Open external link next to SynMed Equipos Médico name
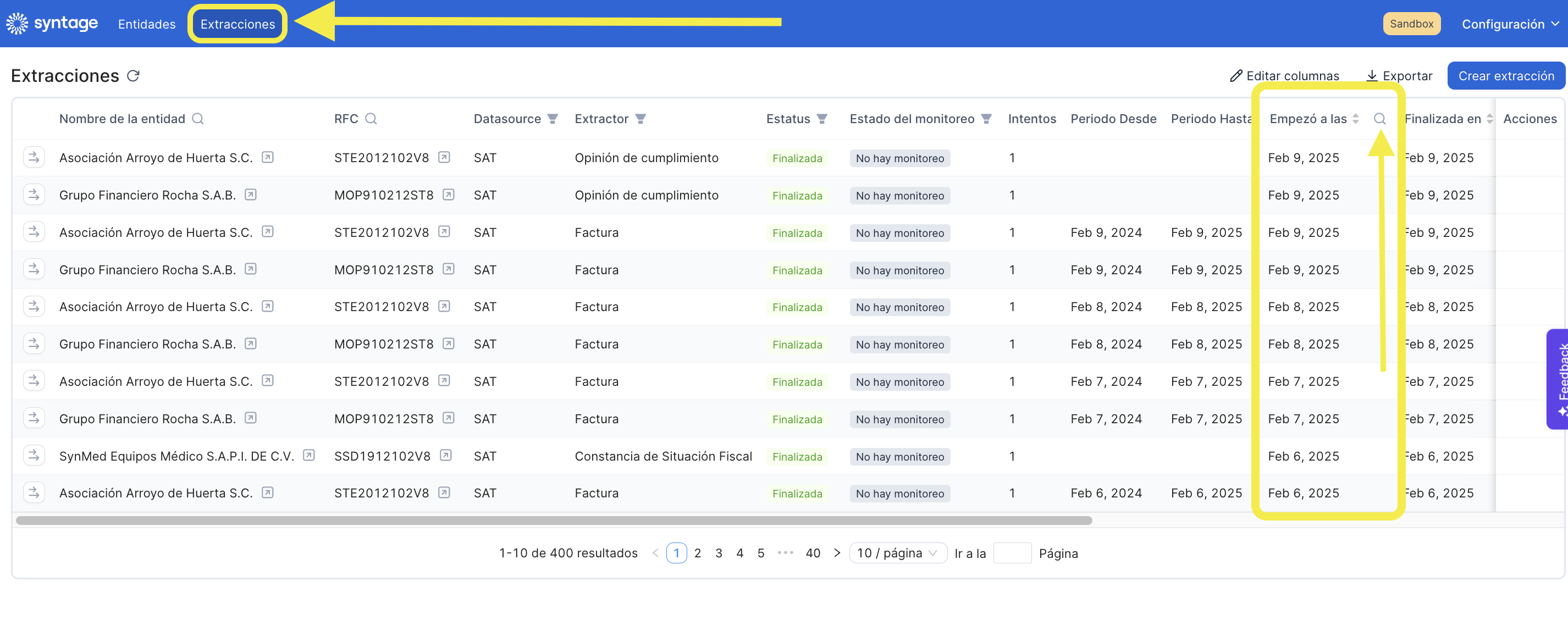Viewport: 1568px width, 631px height. 309,455
